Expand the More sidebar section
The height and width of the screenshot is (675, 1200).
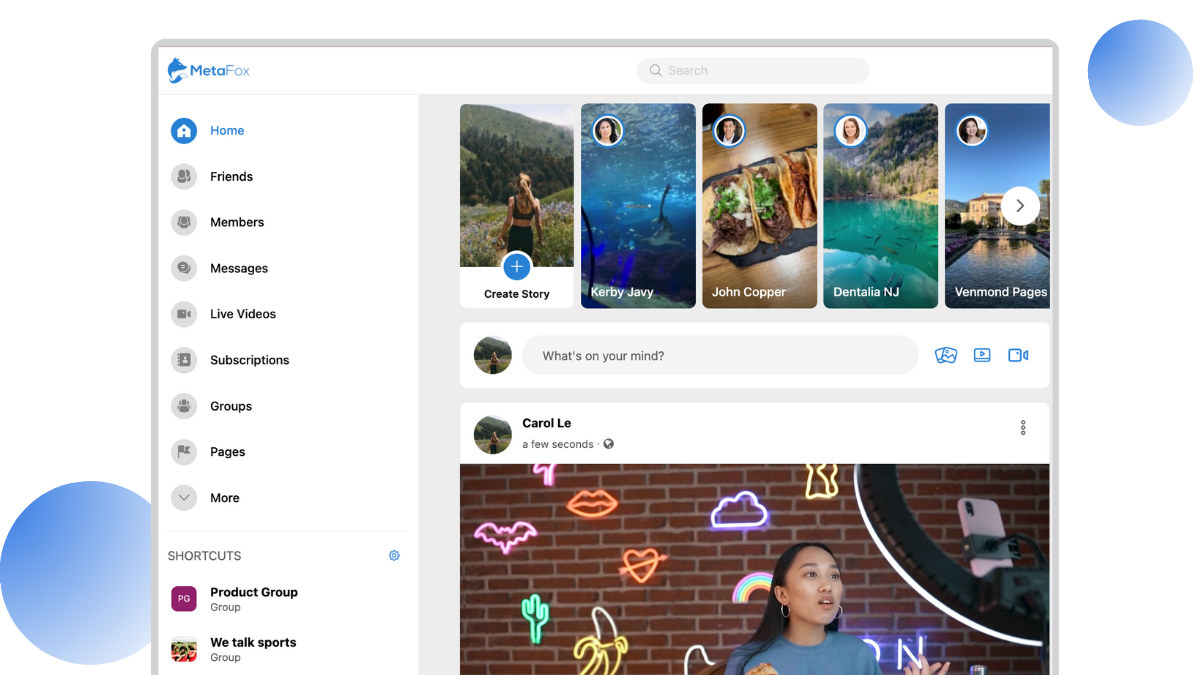[184, 498]
